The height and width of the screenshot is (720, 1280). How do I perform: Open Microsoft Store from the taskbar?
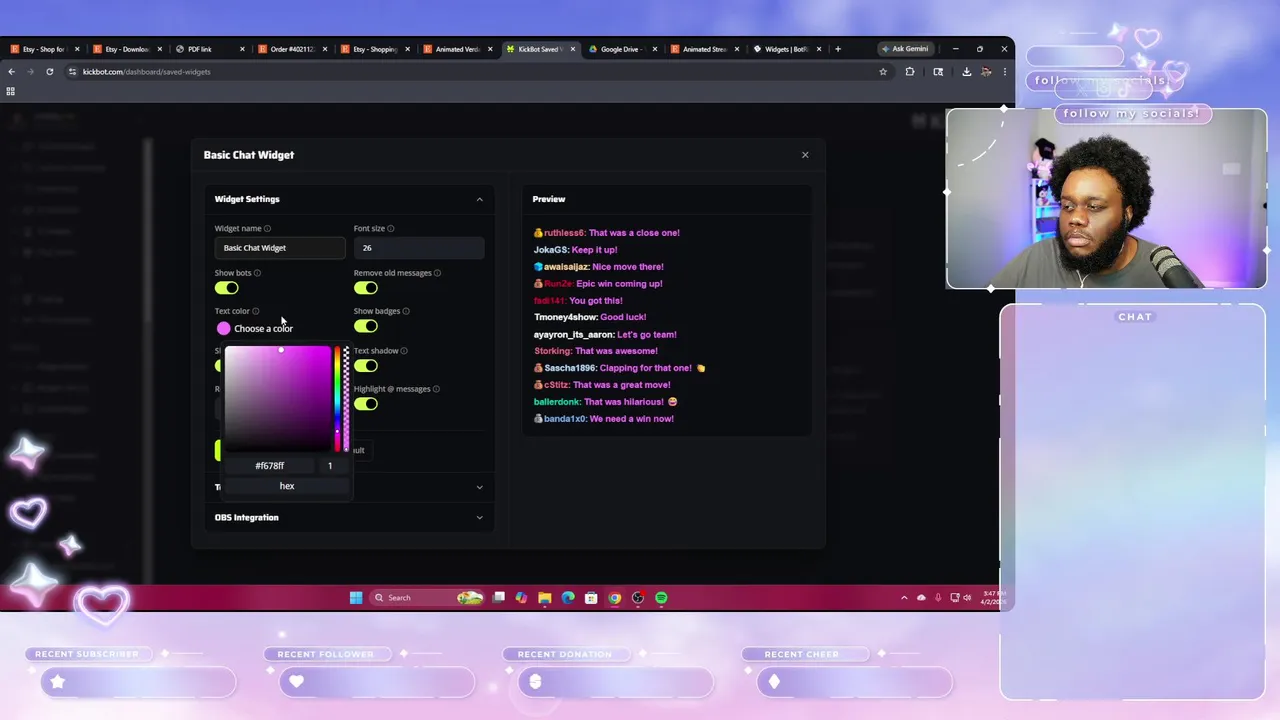(x=591, y=598)
